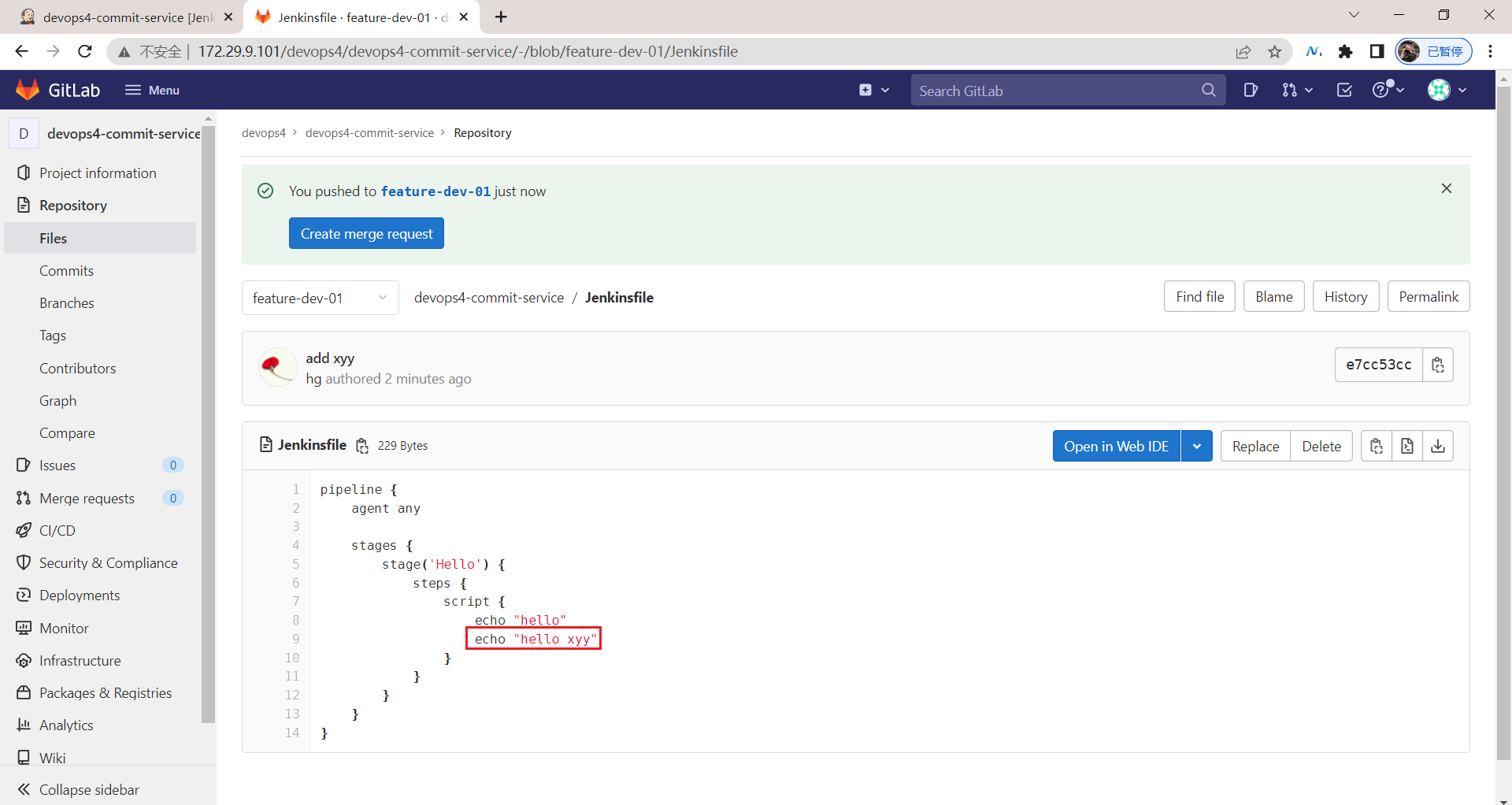This screenshot has height=805, width=1512.
Task: Dismiss the pushed branch alert
Action: [1447, 188]
